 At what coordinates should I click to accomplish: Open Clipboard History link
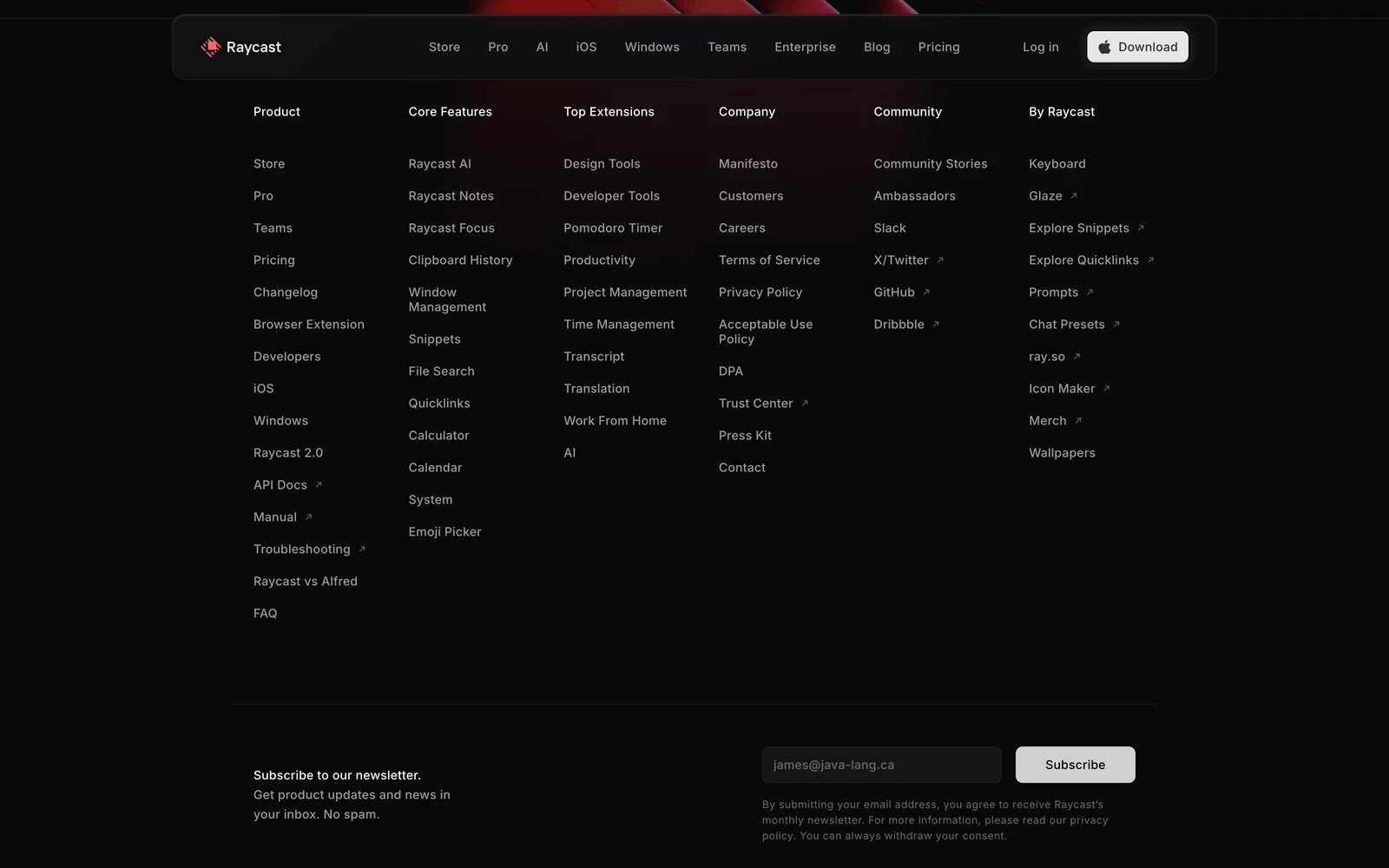pyautogui.click(x=461, y=260)
